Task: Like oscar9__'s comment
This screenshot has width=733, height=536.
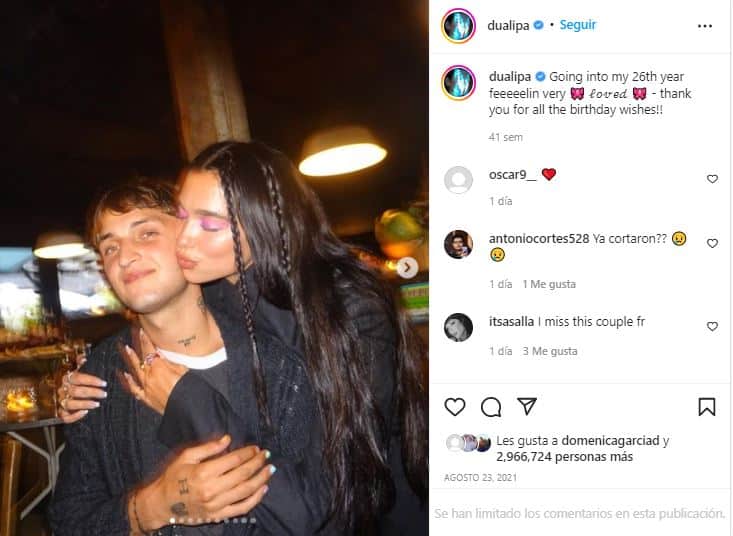Action: pos(712,179)
